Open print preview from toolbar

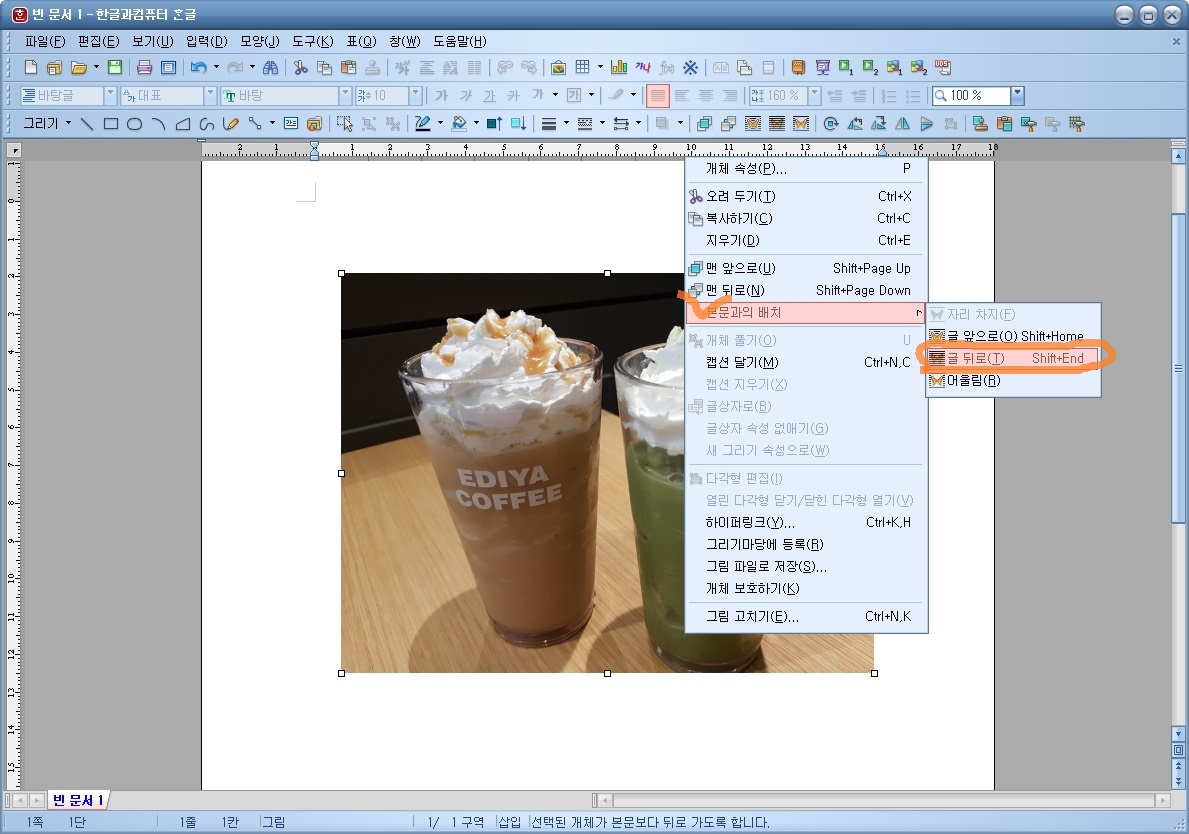168,67
